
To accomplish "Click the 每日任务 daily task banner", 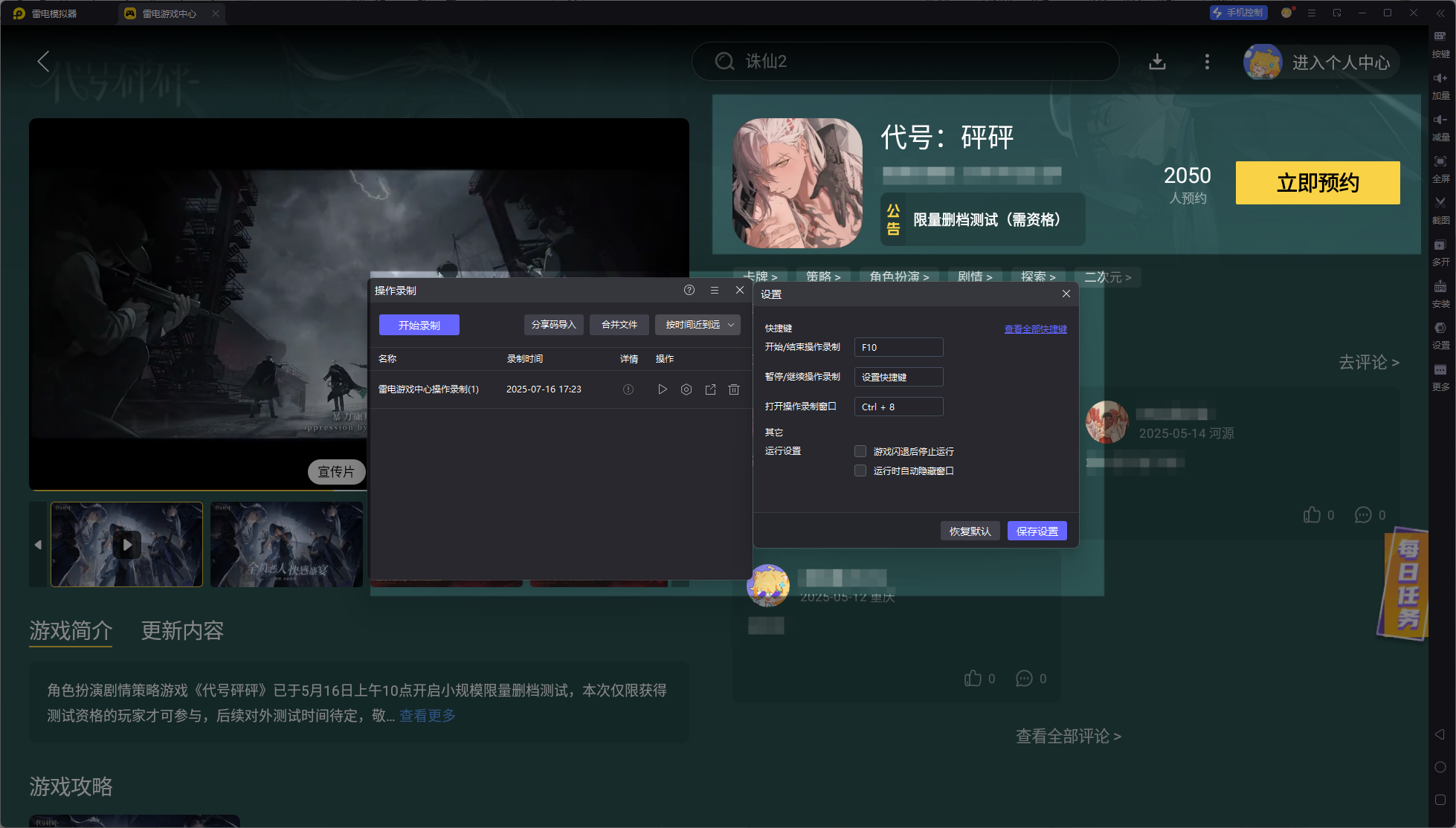I will pos(1405,583).
